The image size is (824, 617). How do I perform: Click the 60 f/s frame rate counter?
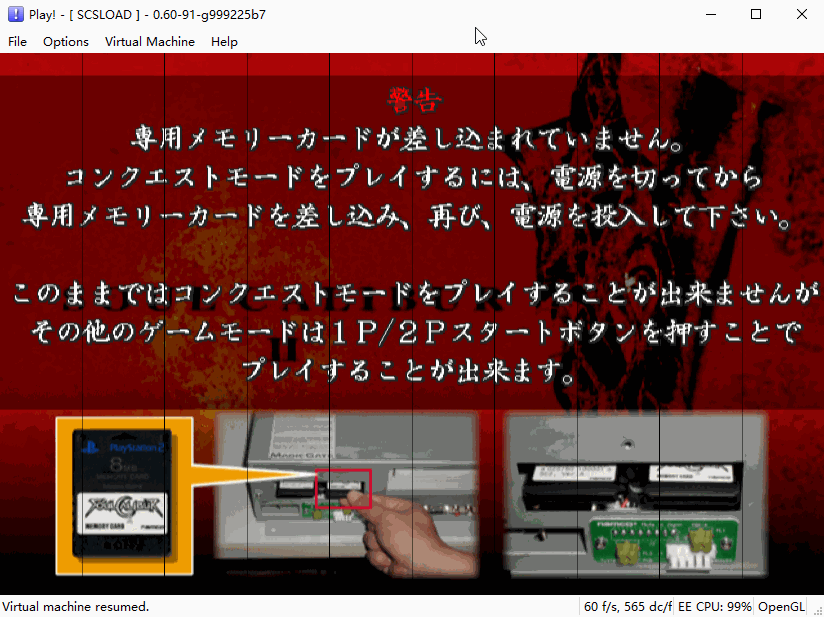pyautogui.click(x=598, y=606)
